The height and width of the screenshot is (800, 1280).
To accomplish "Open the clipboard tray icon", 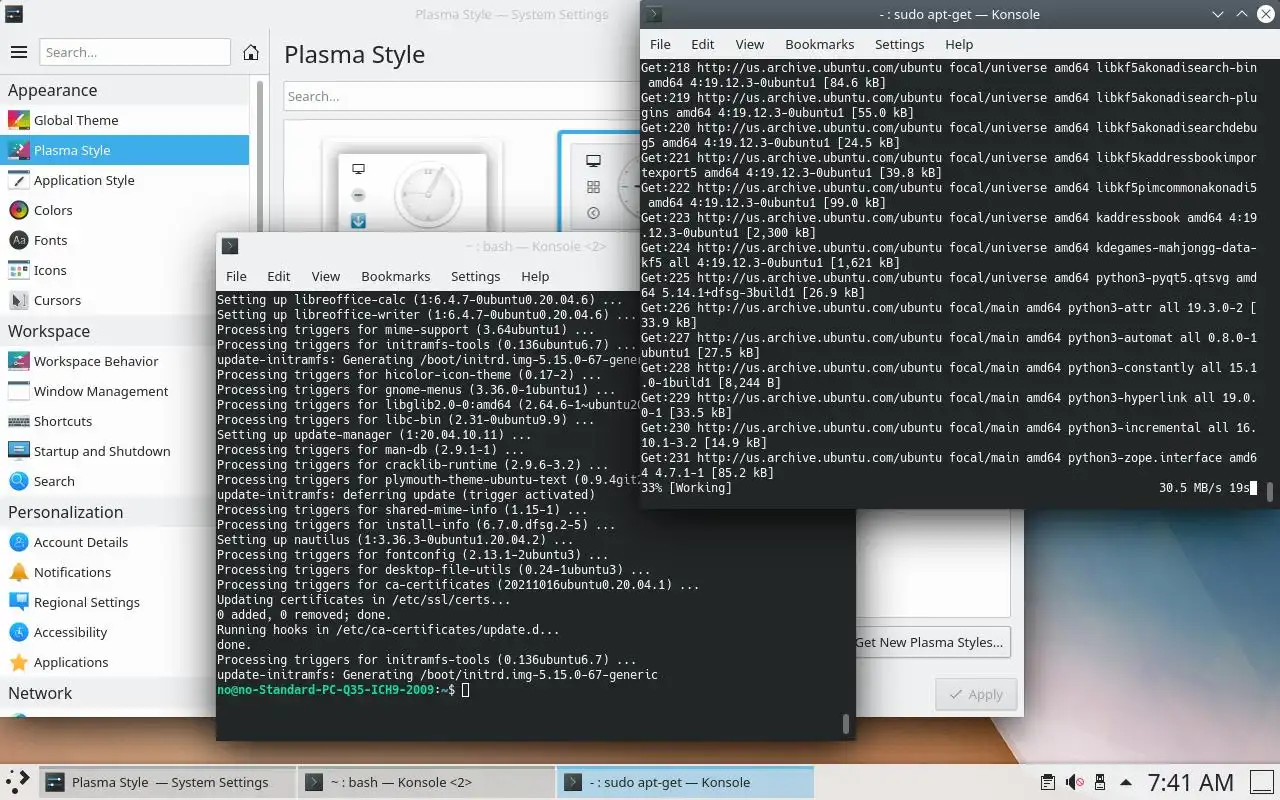I will click(x=1047, y=782).
